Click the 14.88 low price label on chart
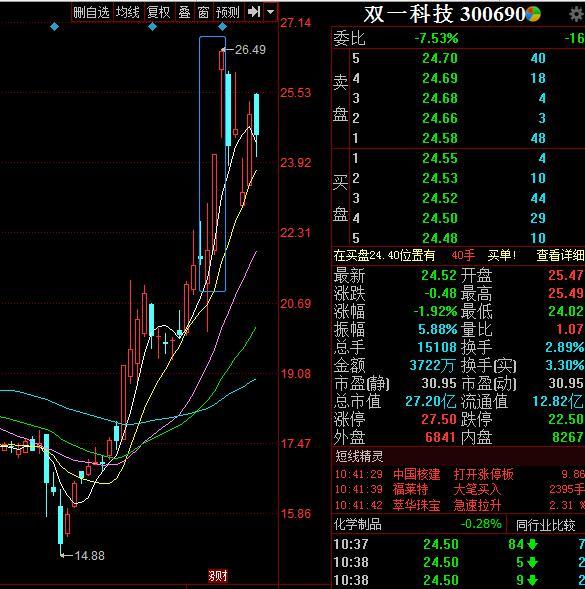 click(89, 556)
